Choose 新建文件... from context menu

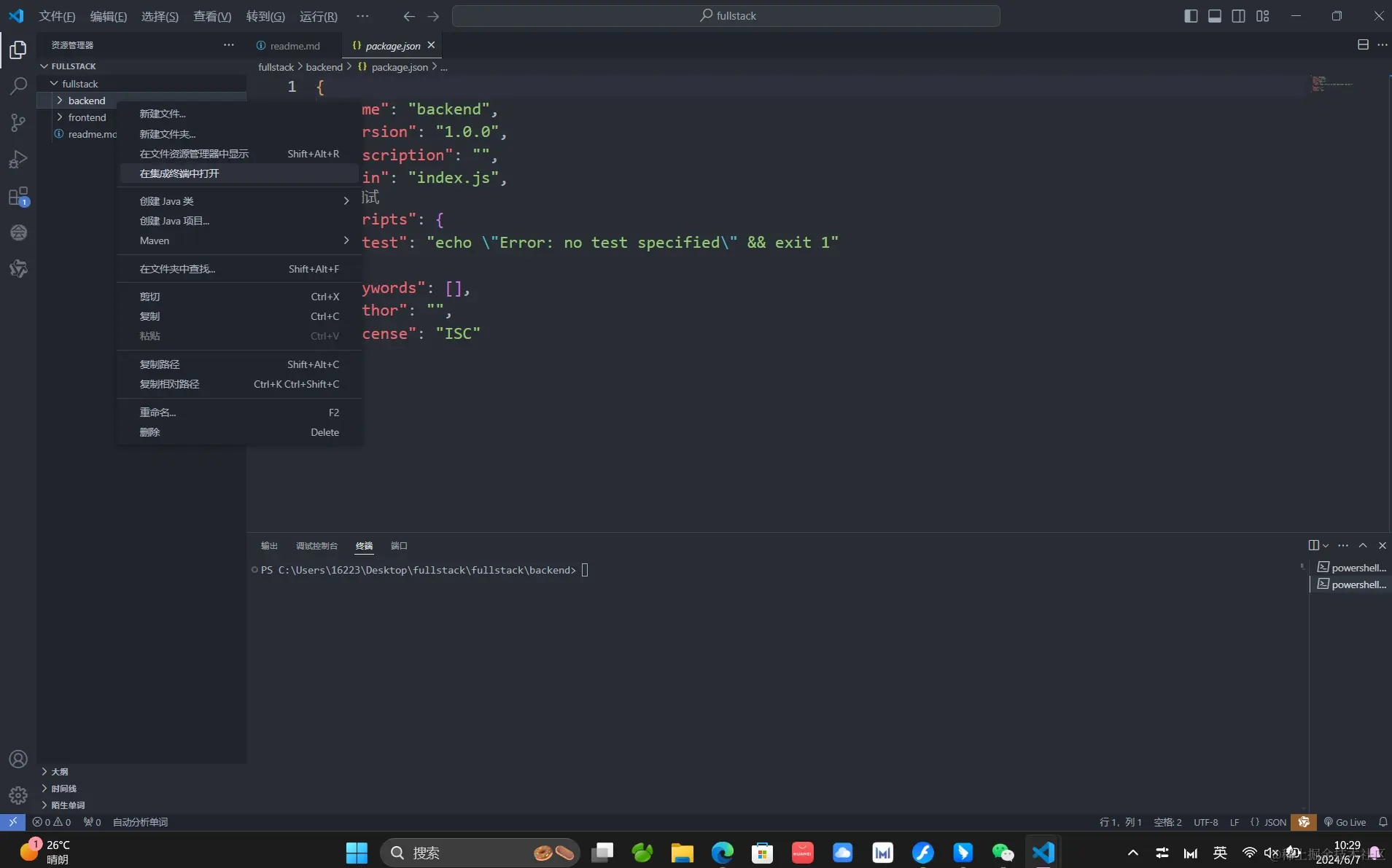point(239,114)
